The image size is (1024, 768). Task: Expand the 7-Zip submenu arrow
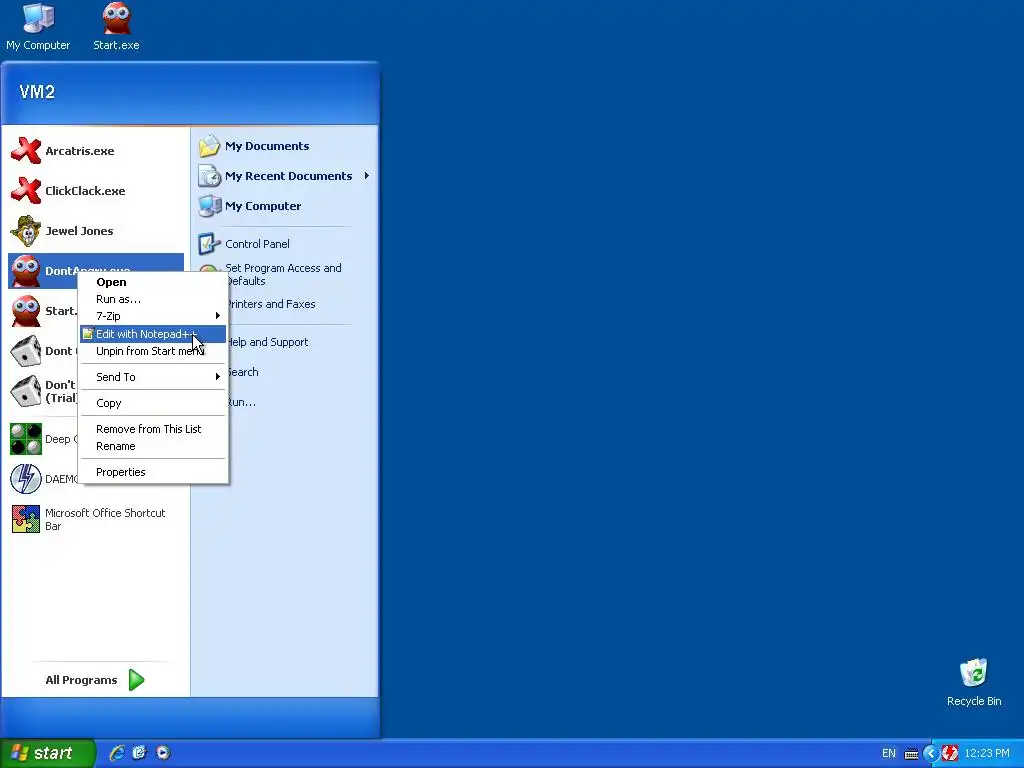tap(217, 316)
